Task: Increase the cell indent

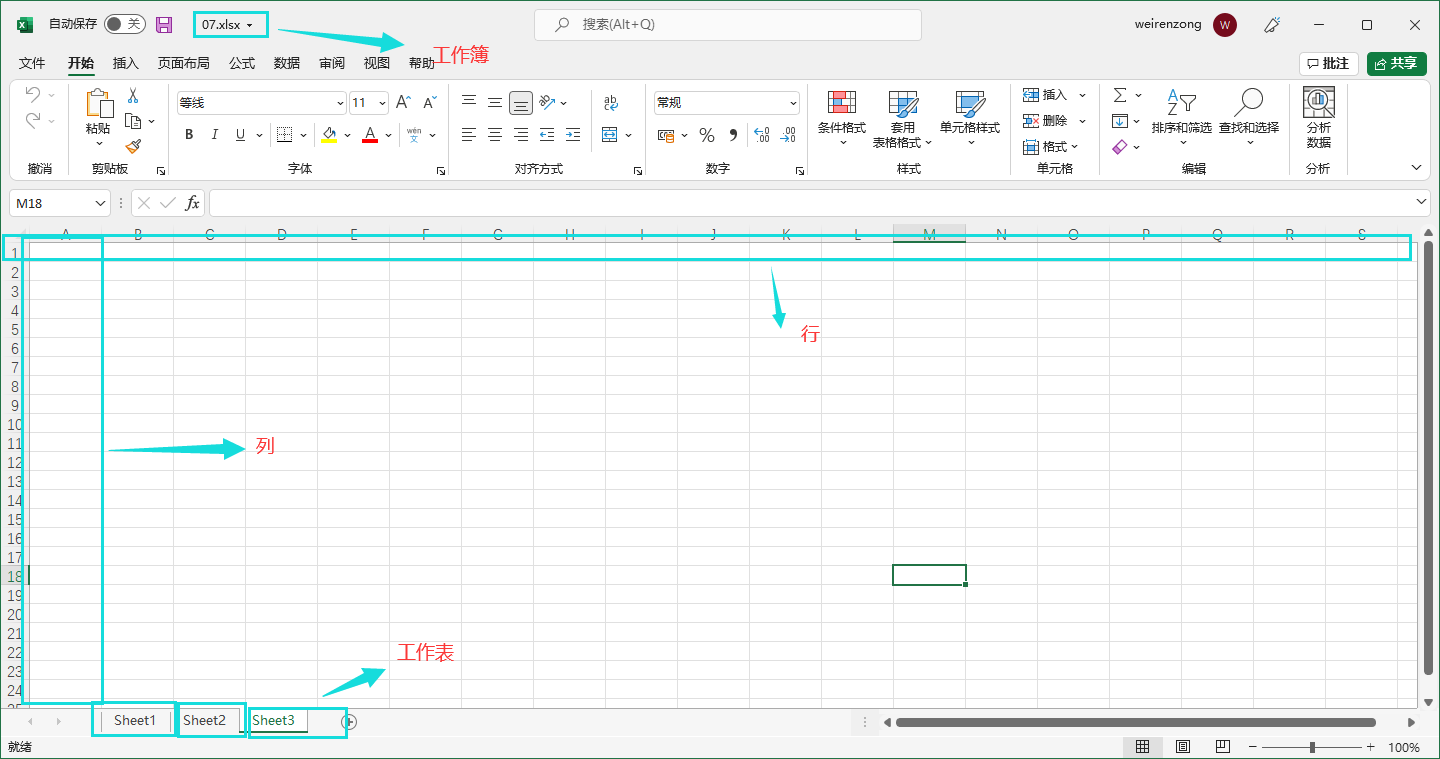Action: [573, 134]
